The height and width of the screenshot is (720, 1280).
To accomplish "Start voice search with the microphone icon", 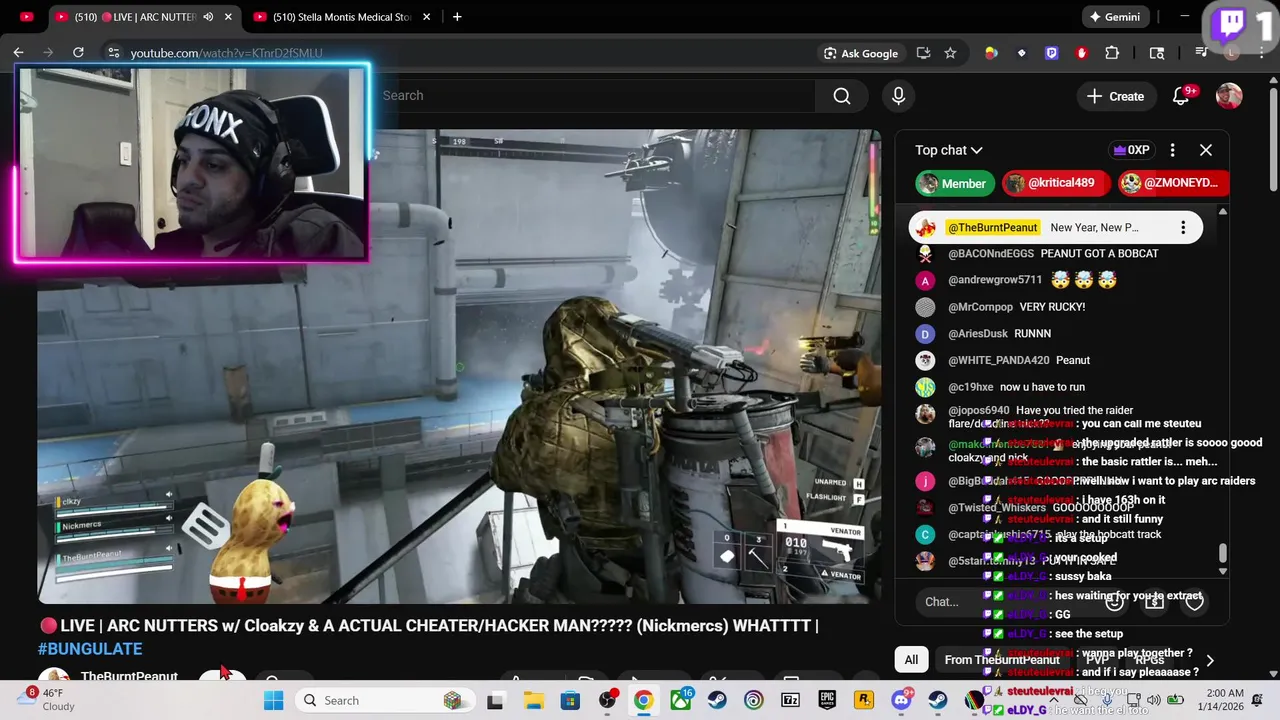I will click(x=898, y=96).
